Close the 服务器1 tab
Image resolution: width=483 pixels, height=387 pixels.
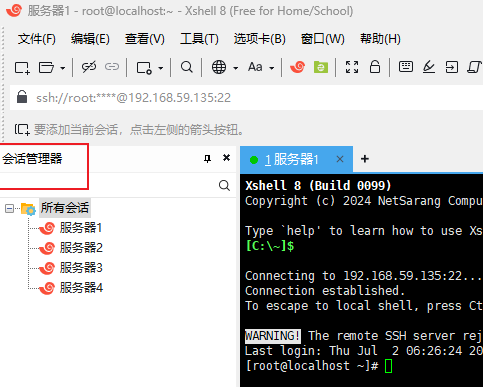340,159
